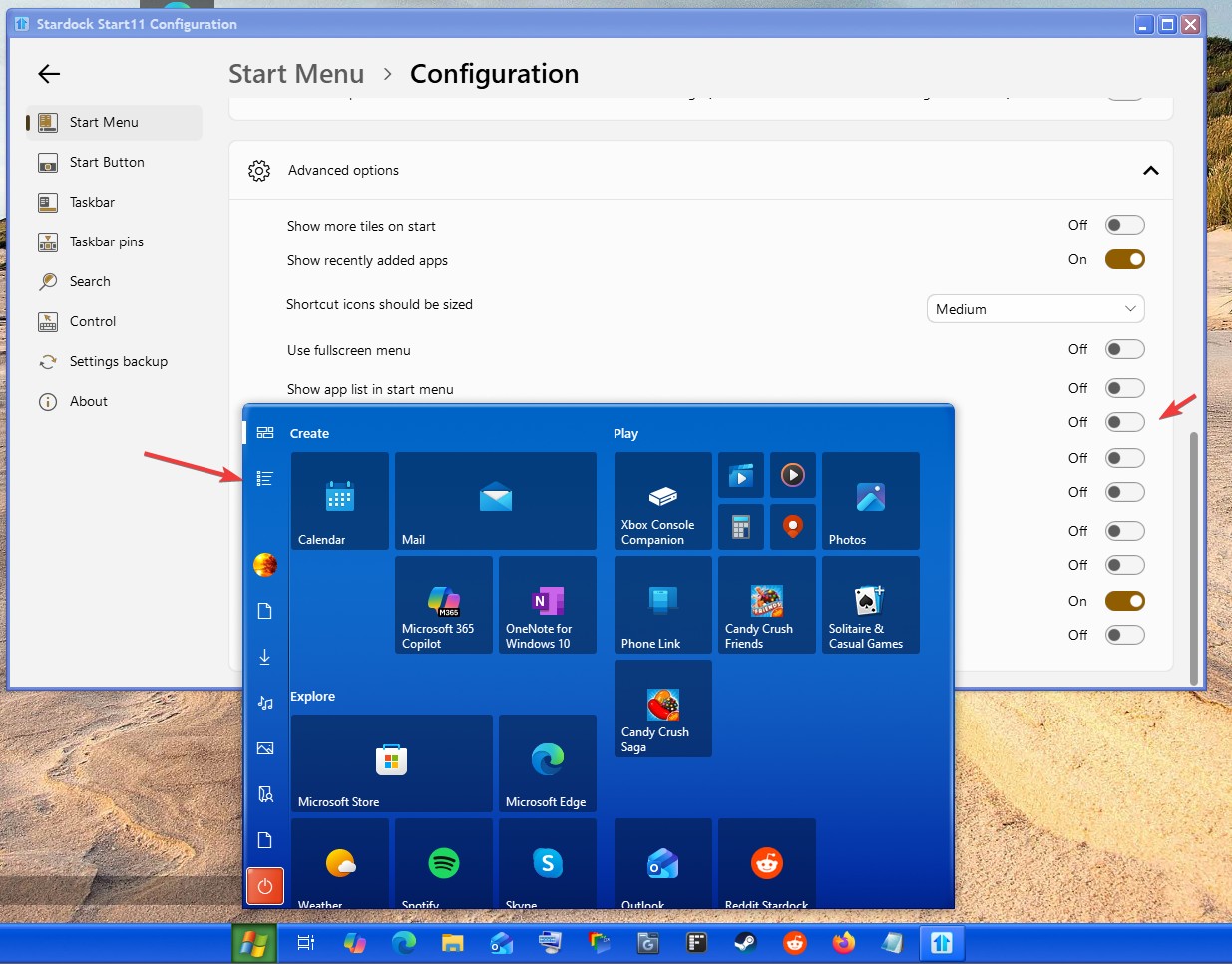Toggle Show app list in start menu
The width and height of the screenshot is (1232, 964).
point(1124,389)
